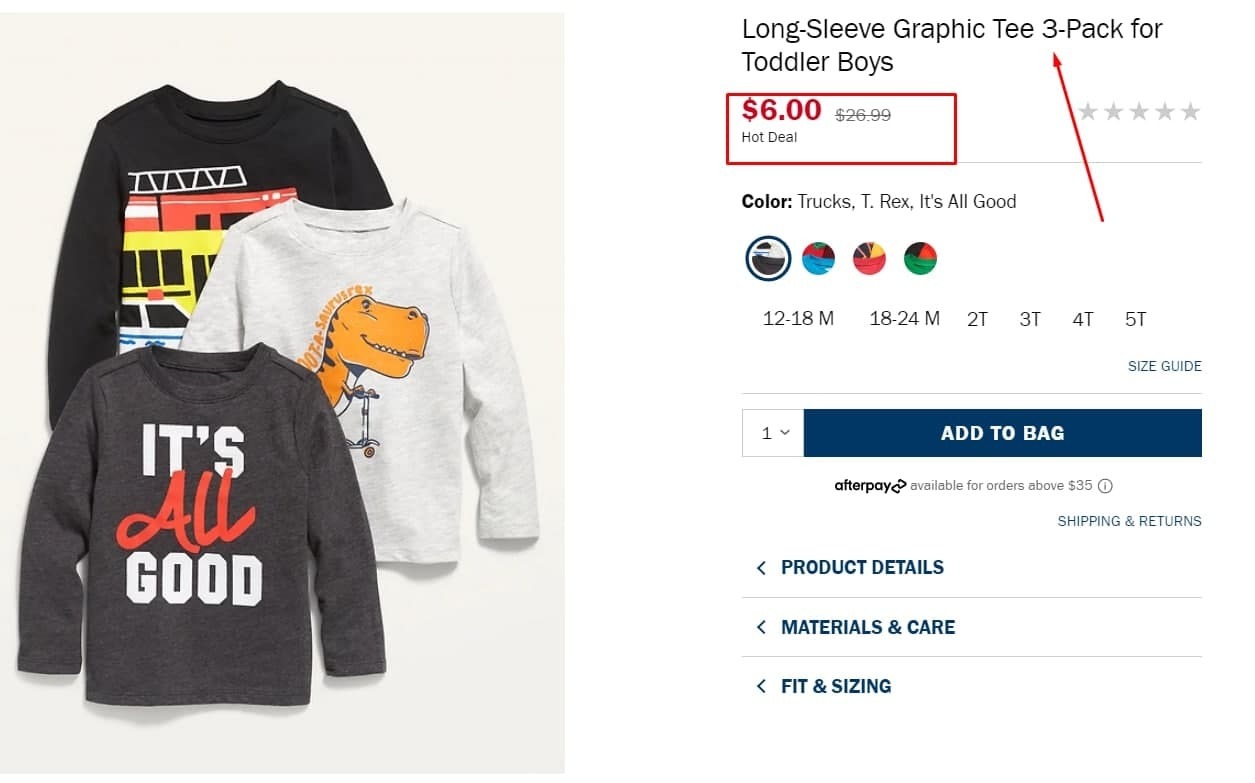The height and width of the screenshot is (783, 1255).
Task: Select size 12-18 M
Action: [x=798, y=319]
